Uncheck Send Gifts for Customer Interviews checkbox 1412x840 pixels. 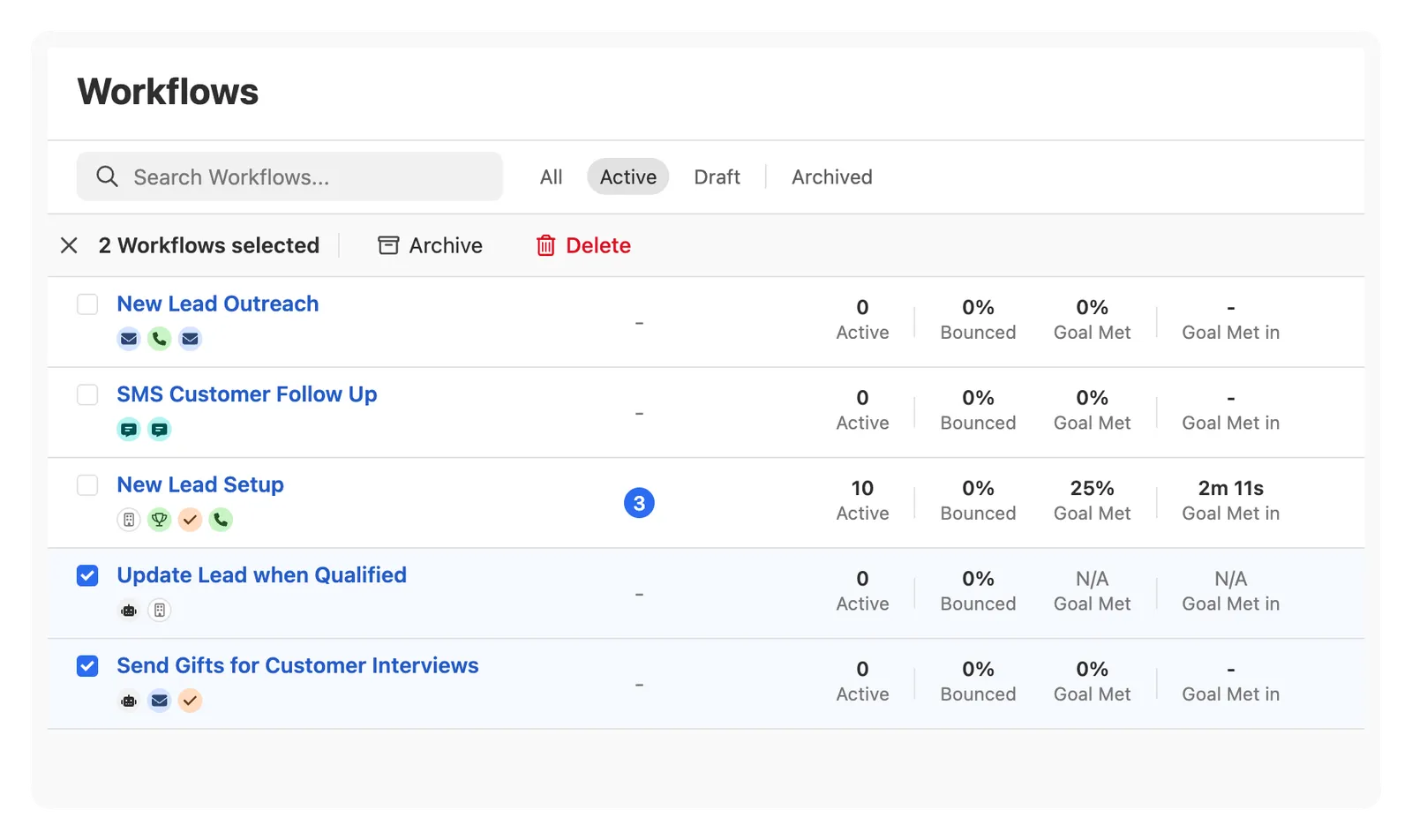tap(87, 666)
